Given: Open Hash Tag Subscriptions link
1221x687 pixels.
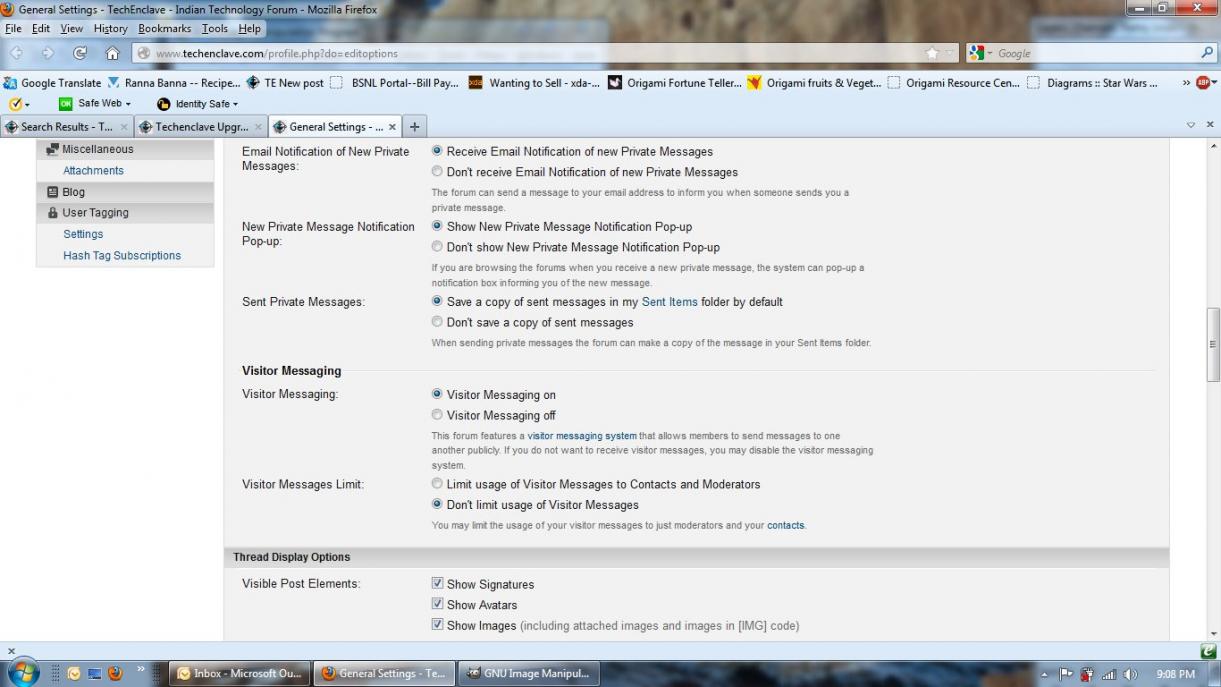Looking at the screenshot, I should coord(122,256).
